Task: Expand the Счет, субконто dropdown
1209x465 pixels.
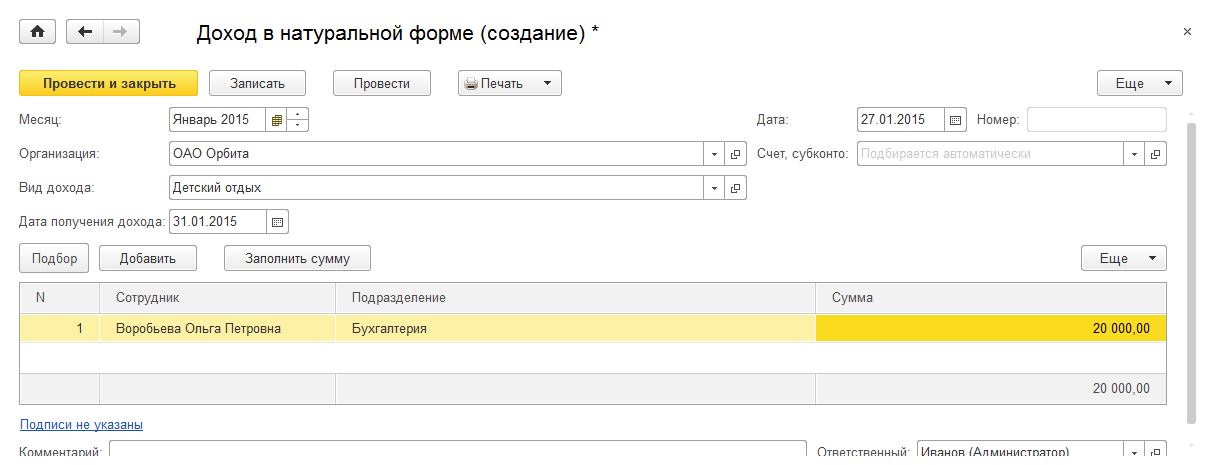Action: pos(1134,154)
